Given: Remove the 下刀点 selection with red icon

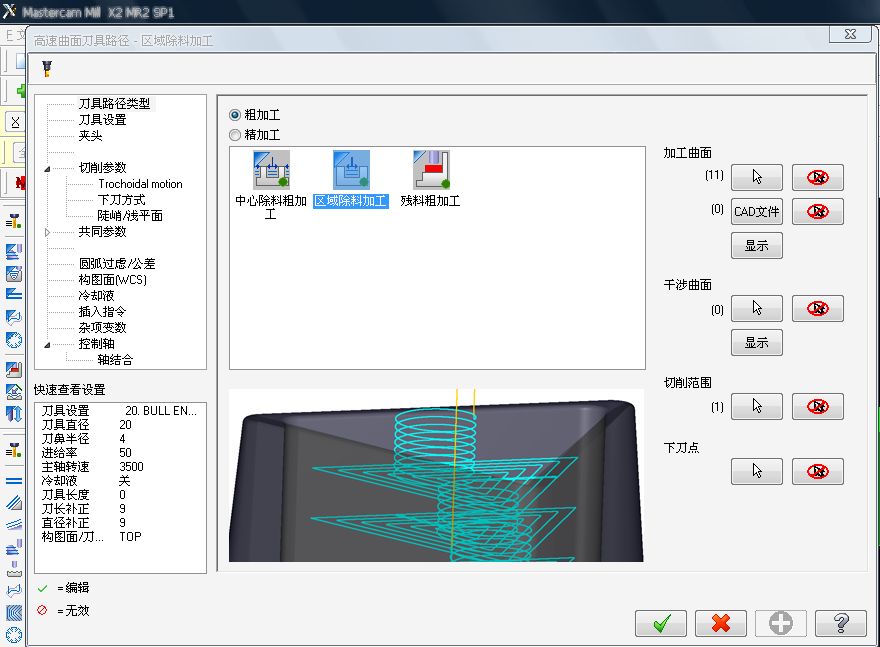Looking at the screenshot, I should pyautogui.click(x=818, y=471).
